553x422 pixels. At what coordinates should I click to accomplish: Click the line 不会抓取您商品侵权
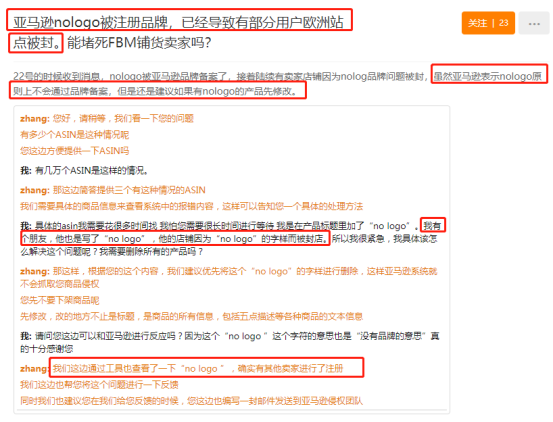pyautogui.click(x=60, y=284)
